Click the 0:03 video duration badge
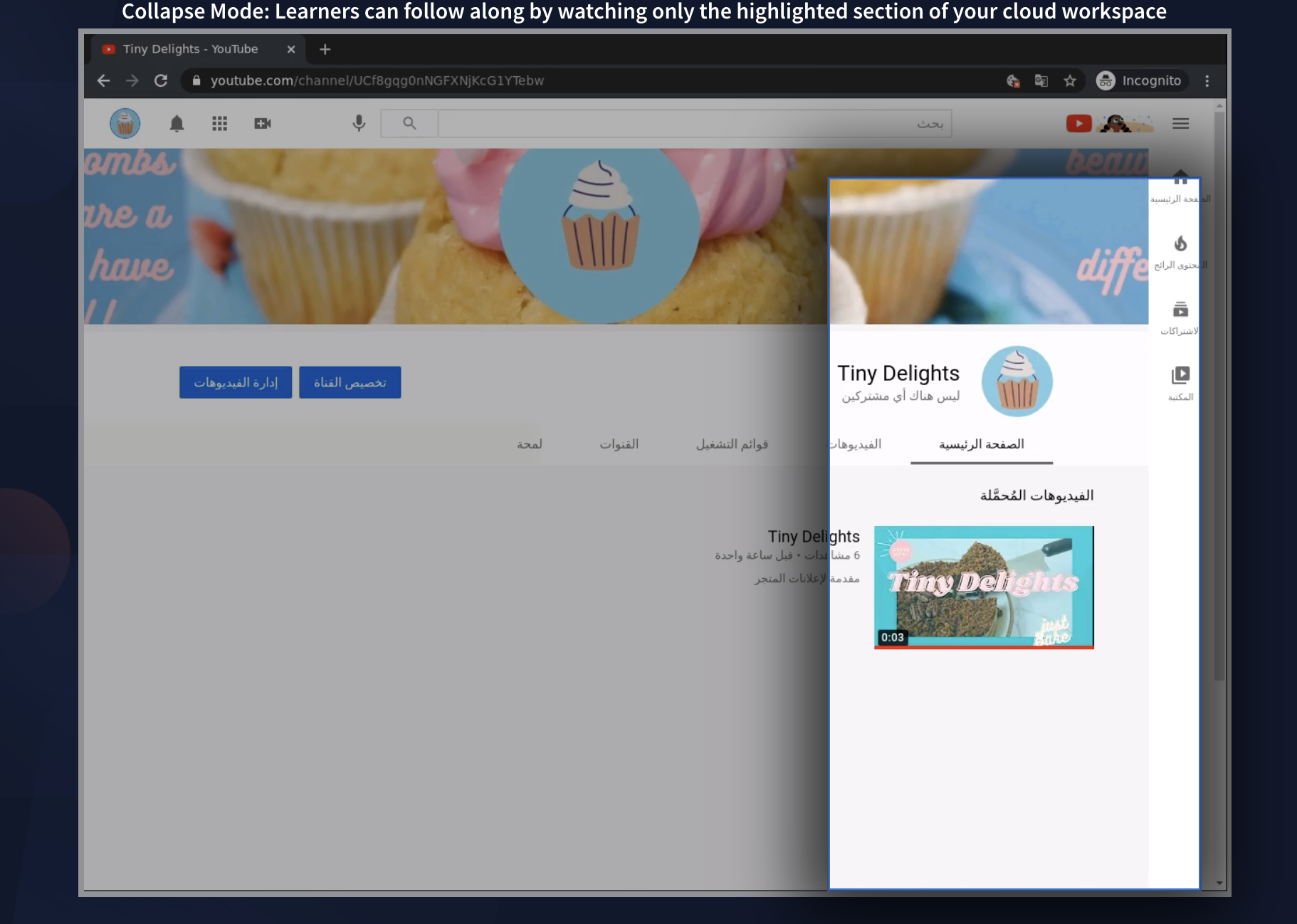Viewport: 1297px width, 924px height. (x=893, y=637)
